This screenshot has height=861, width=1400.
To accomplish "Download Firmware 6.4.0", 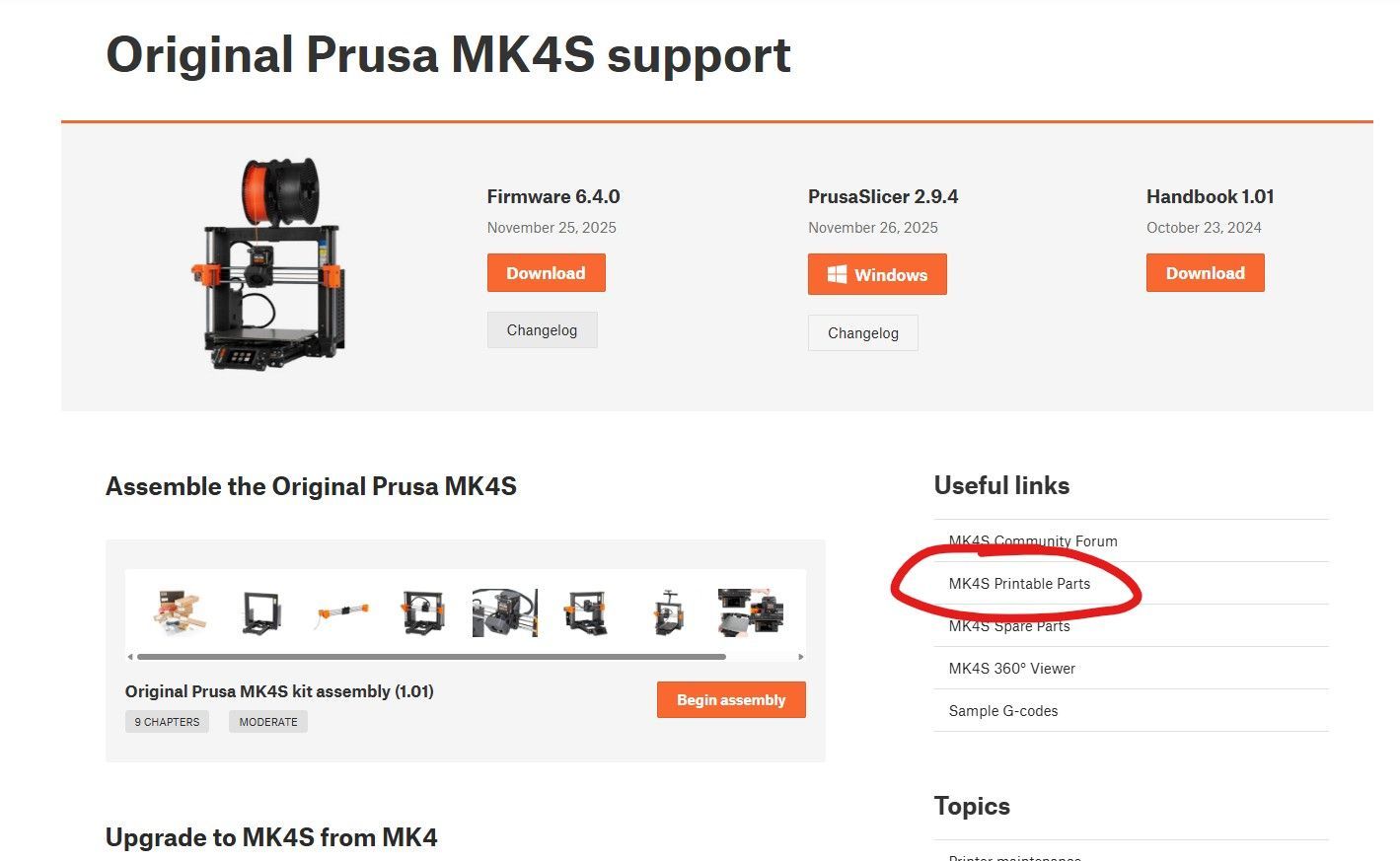I will point(546,273).
